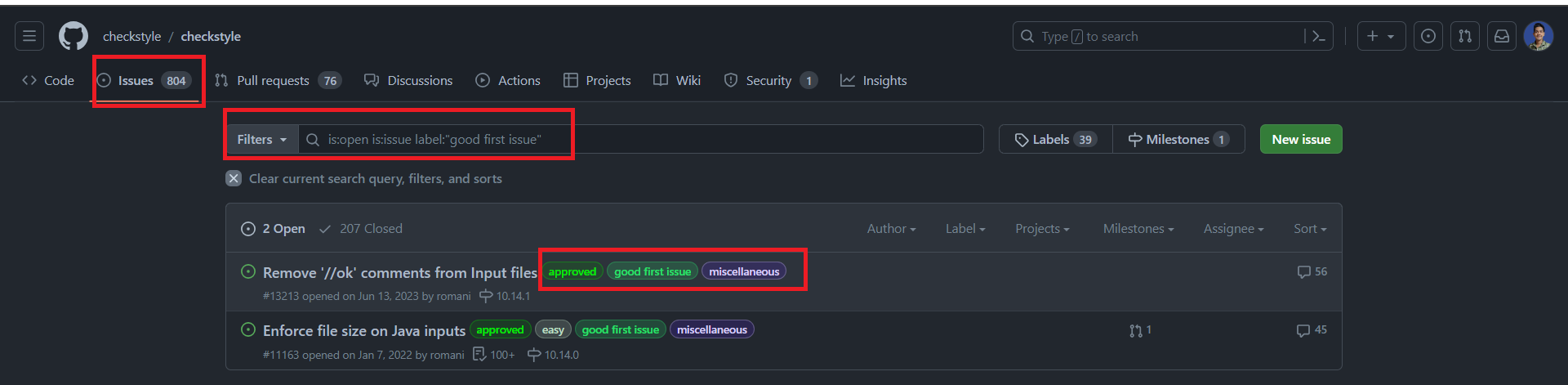The image size is (1568, 385).
Task: Open the user profile avatar menu
Action: click(1539, 36)
